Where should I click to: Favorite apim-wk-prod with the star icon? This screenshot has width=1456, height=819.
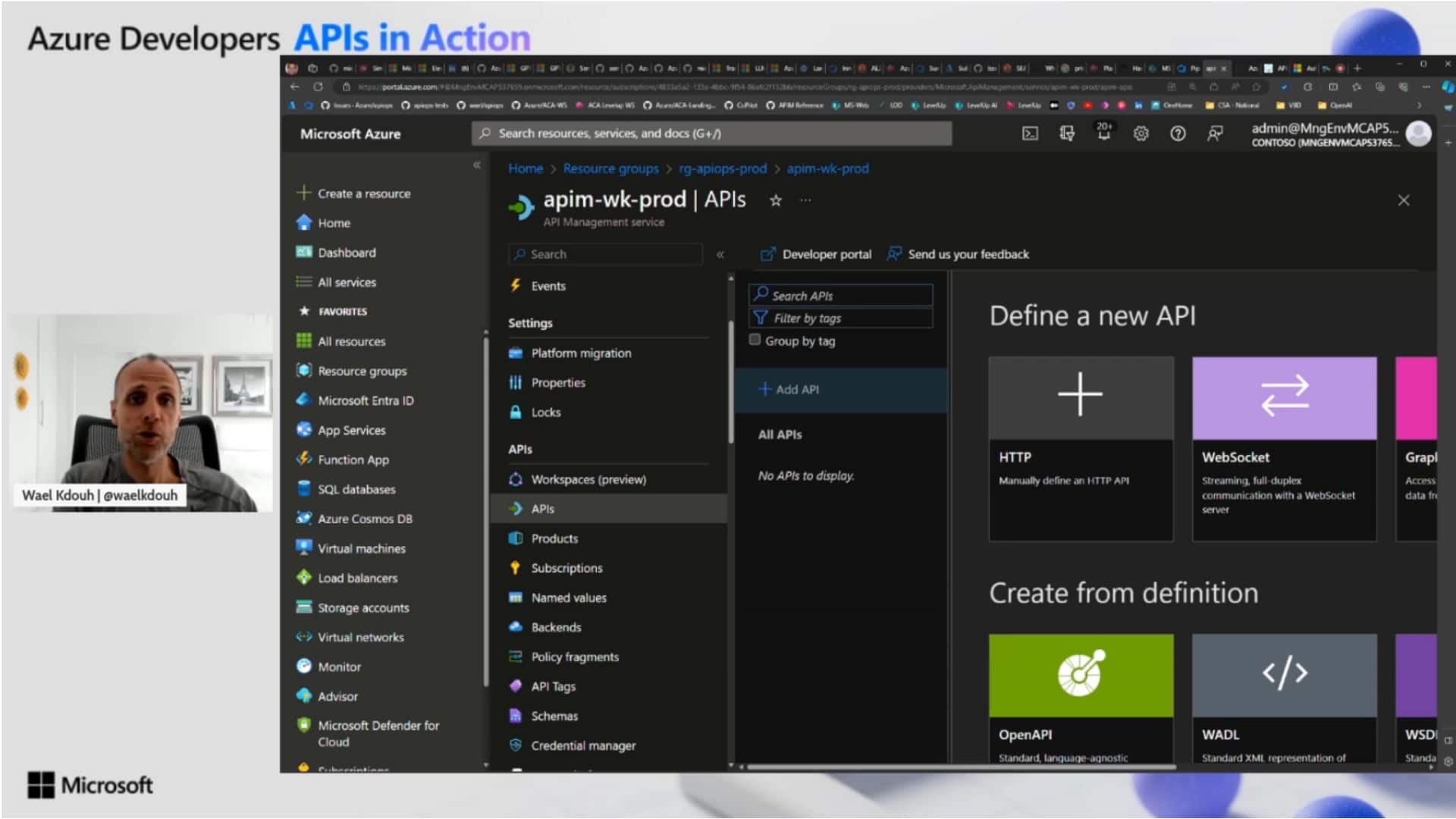[x=775, y=201]
